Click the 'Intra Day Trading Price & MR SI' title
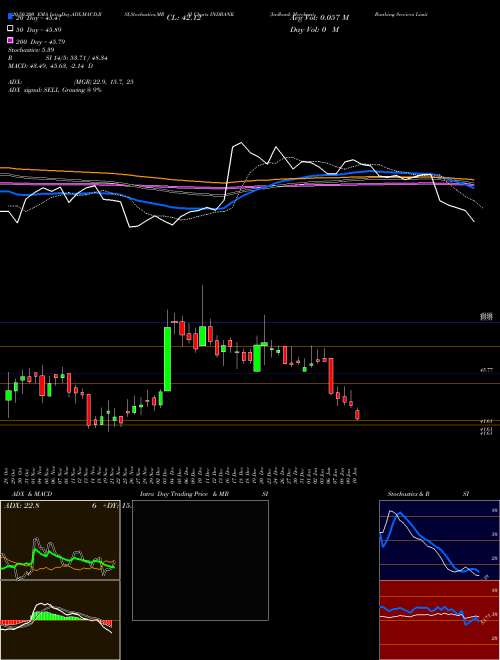Image resolution: width=500 pixels, height=660 pixels. click(x=204, y=494)
